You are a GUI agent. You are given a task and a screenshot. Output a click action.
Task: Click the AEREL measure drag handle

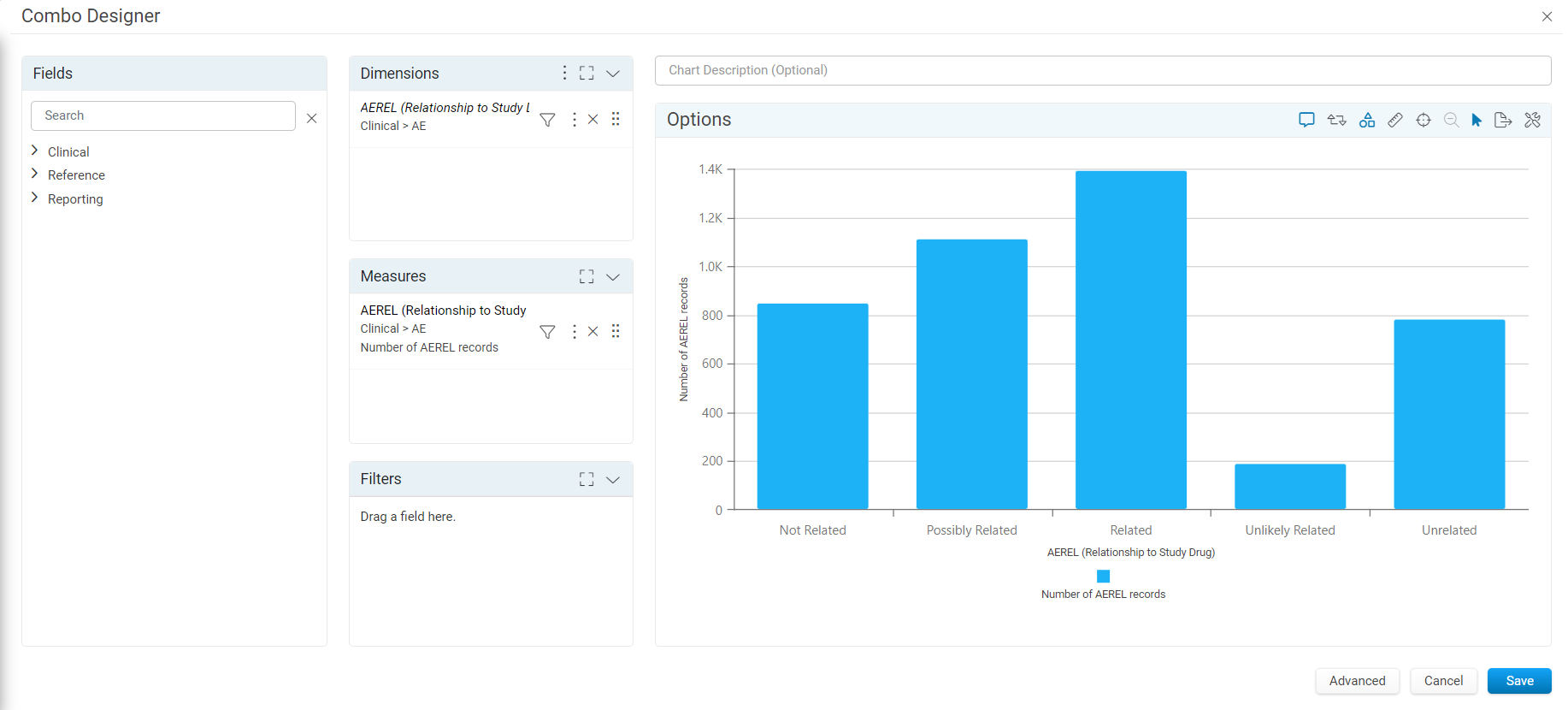click(x=616, y=331)
